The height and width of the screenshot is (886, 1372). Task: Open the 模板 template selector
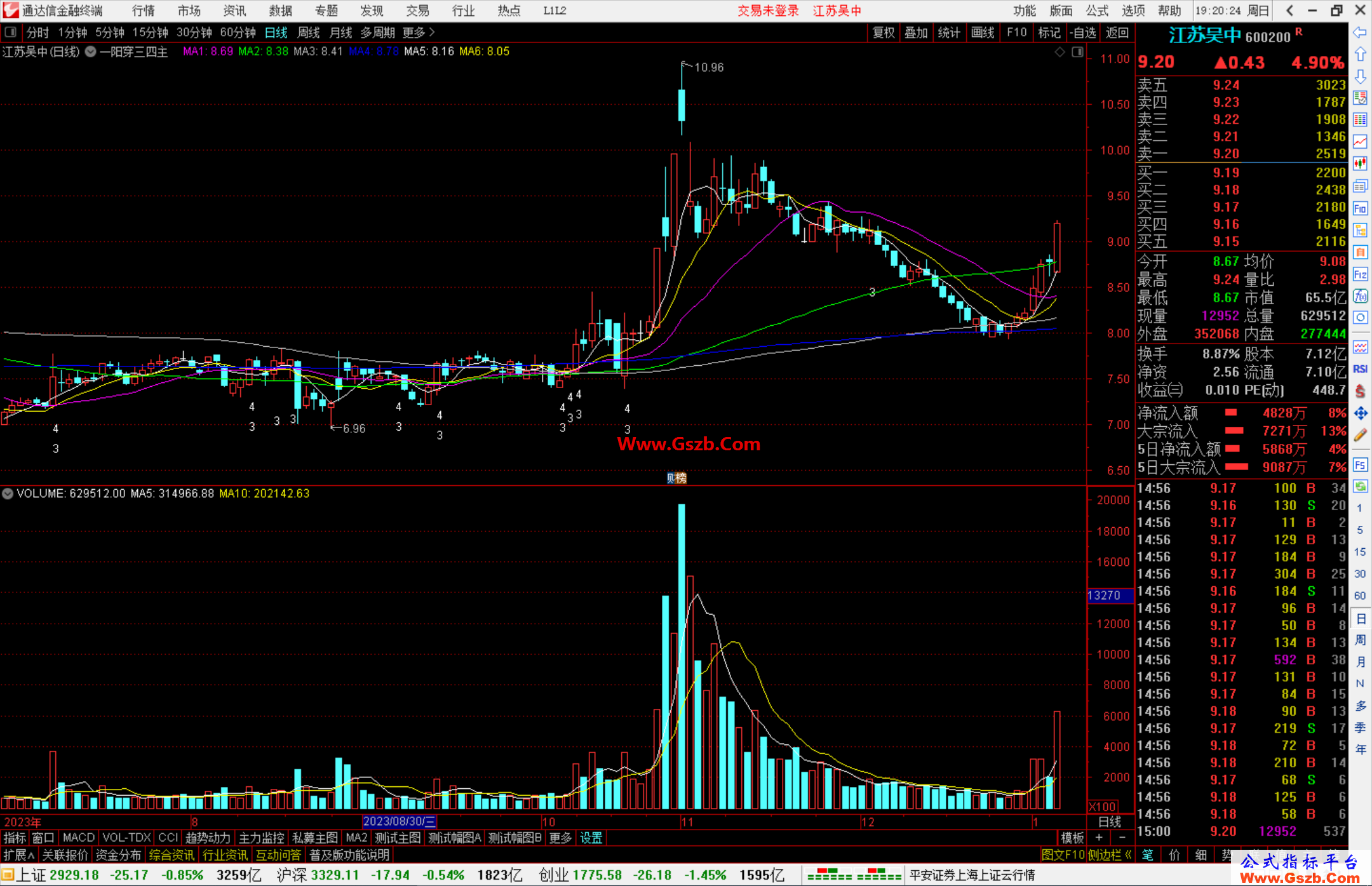[x=1072, y=838]
